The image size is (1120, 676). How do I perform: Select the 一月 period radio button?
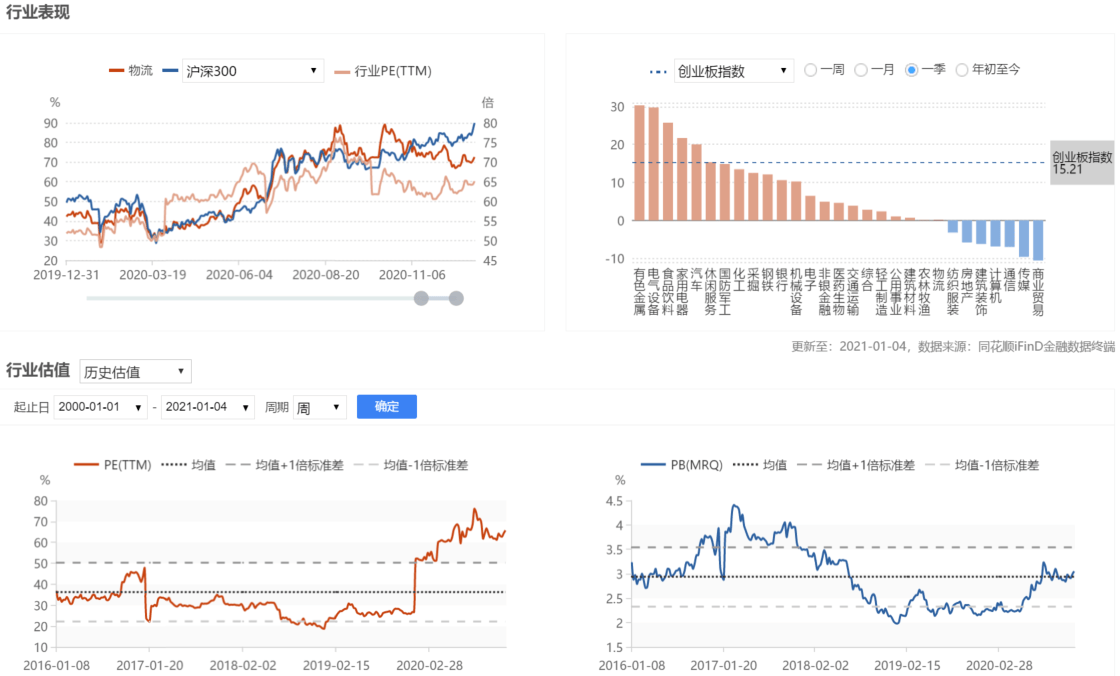coord(861,70)
